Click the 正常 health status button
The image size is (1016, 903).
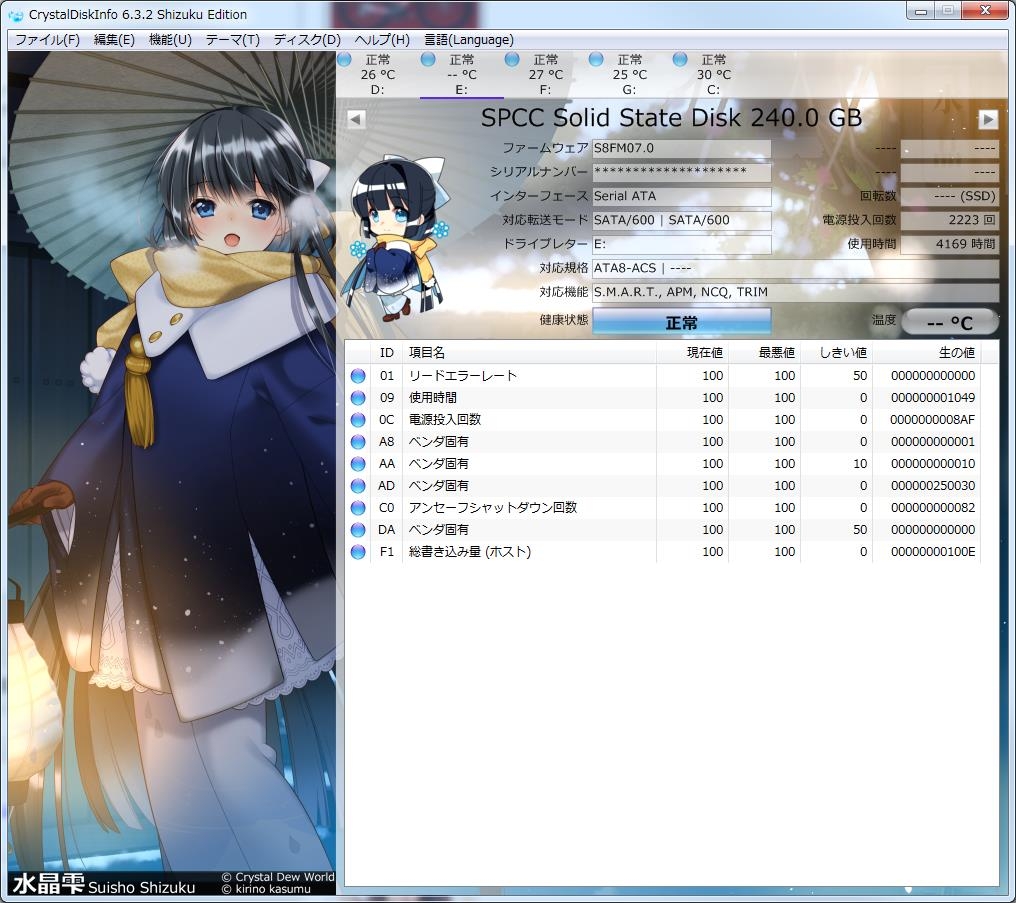click(681, 322)
